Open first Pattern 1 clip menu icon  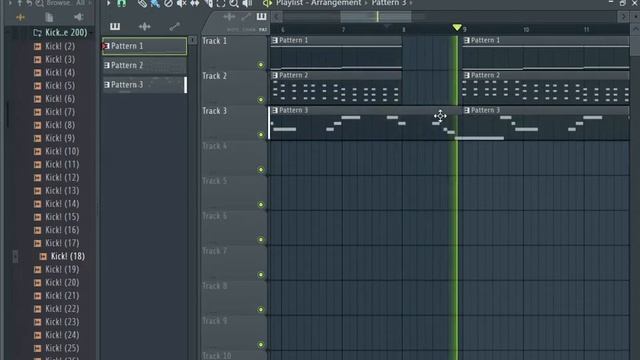point(275,40)
